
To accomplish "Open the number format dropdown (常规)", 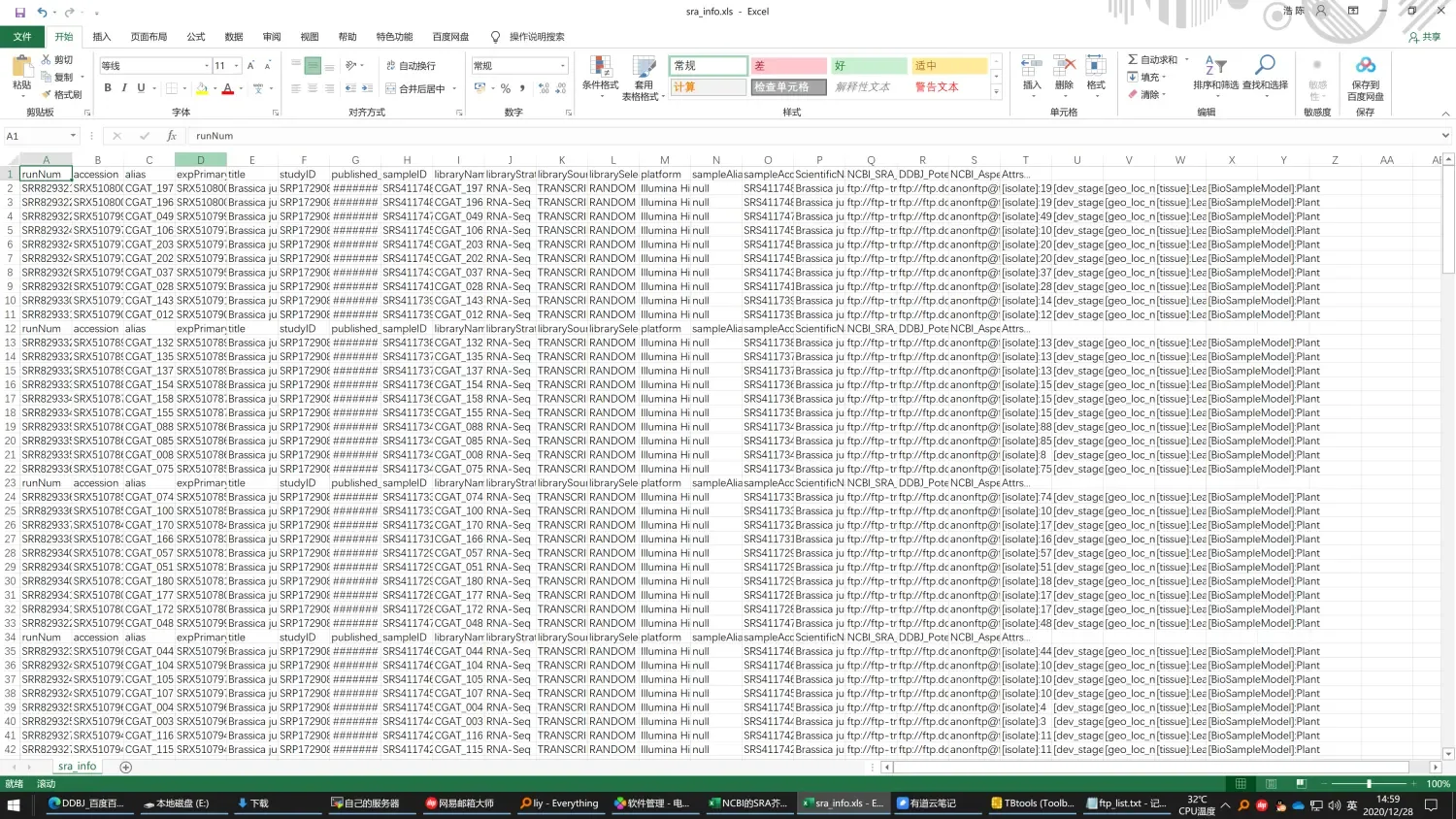I will [x=562, y=66].
